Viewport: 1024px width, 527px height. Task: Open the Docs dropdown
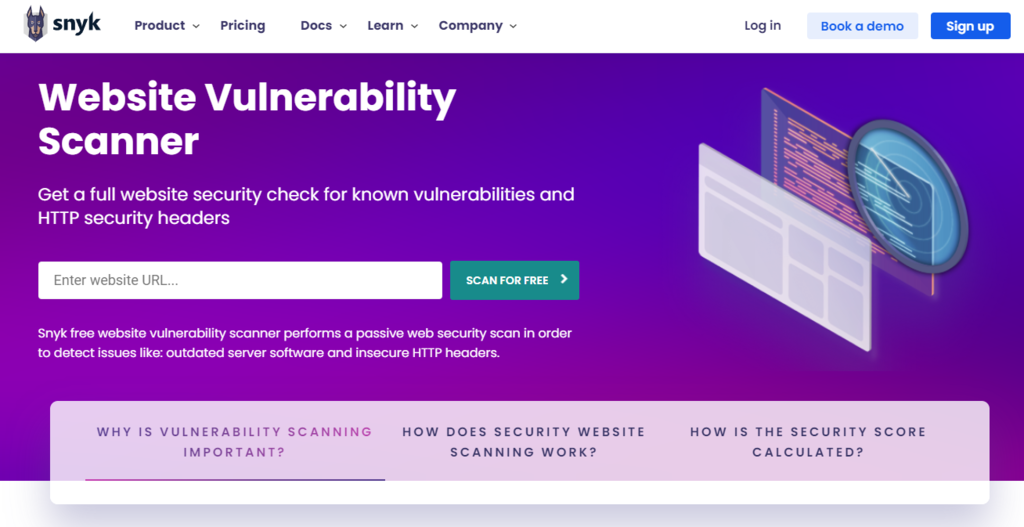tap(323, 26)
